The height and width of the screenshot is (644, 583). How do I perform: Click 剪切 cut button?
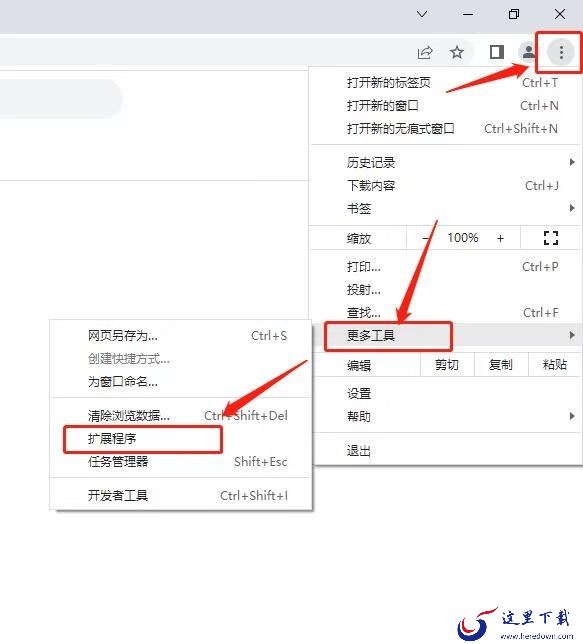tap(447, 364)
